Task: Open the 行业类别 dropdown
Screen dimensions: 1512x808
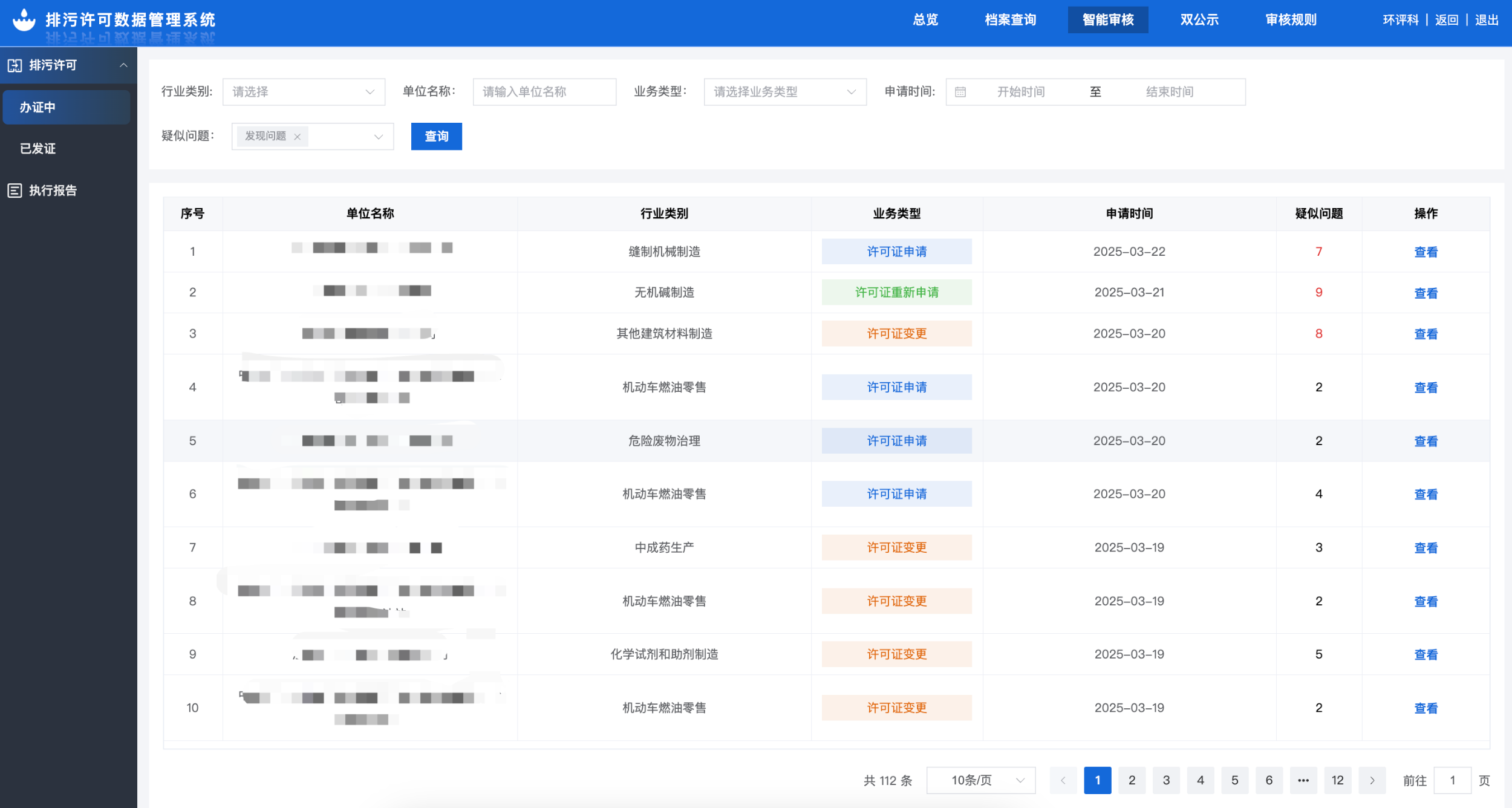Action: pos(304,92)
